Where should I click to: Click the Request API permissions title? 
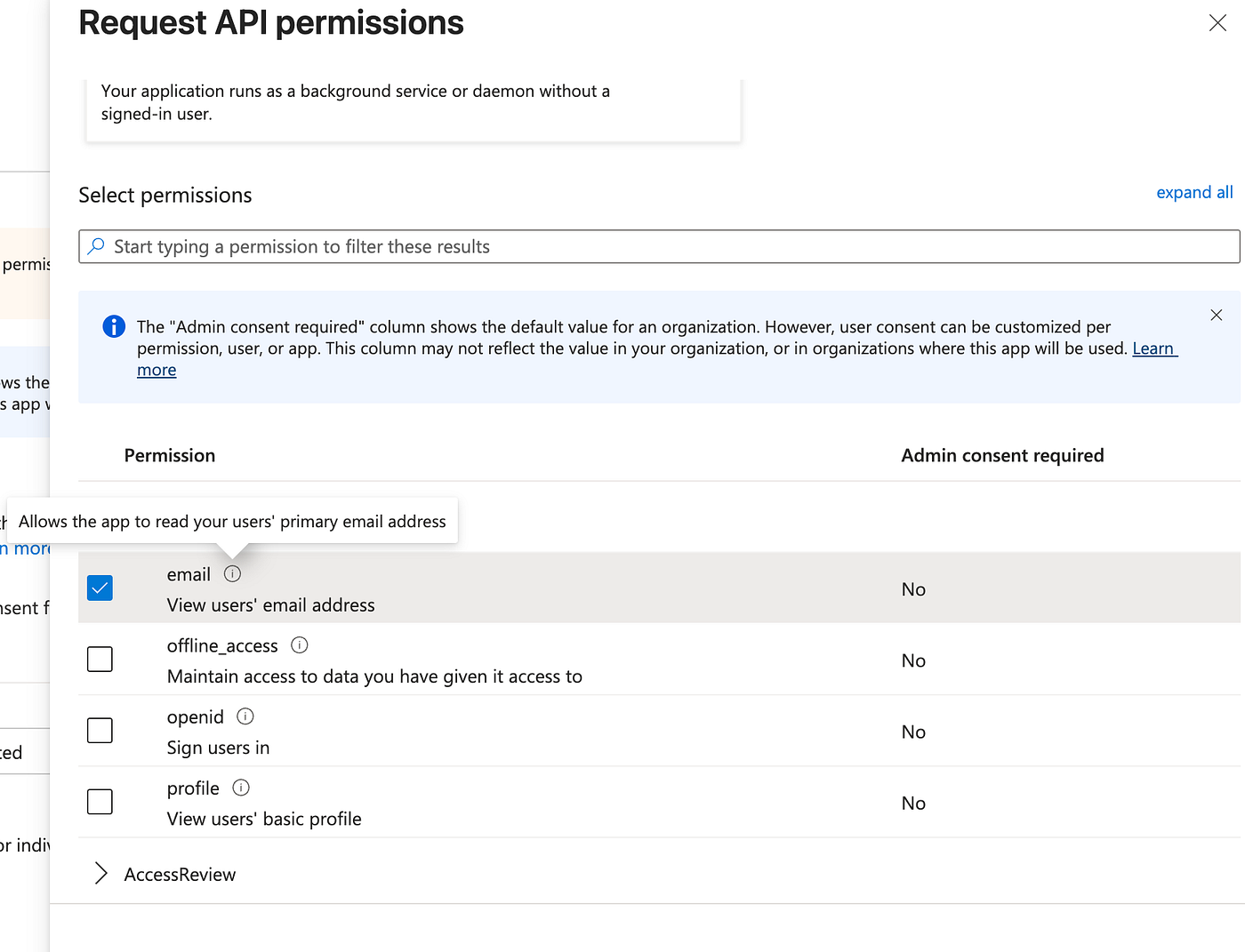coord(271,23)
